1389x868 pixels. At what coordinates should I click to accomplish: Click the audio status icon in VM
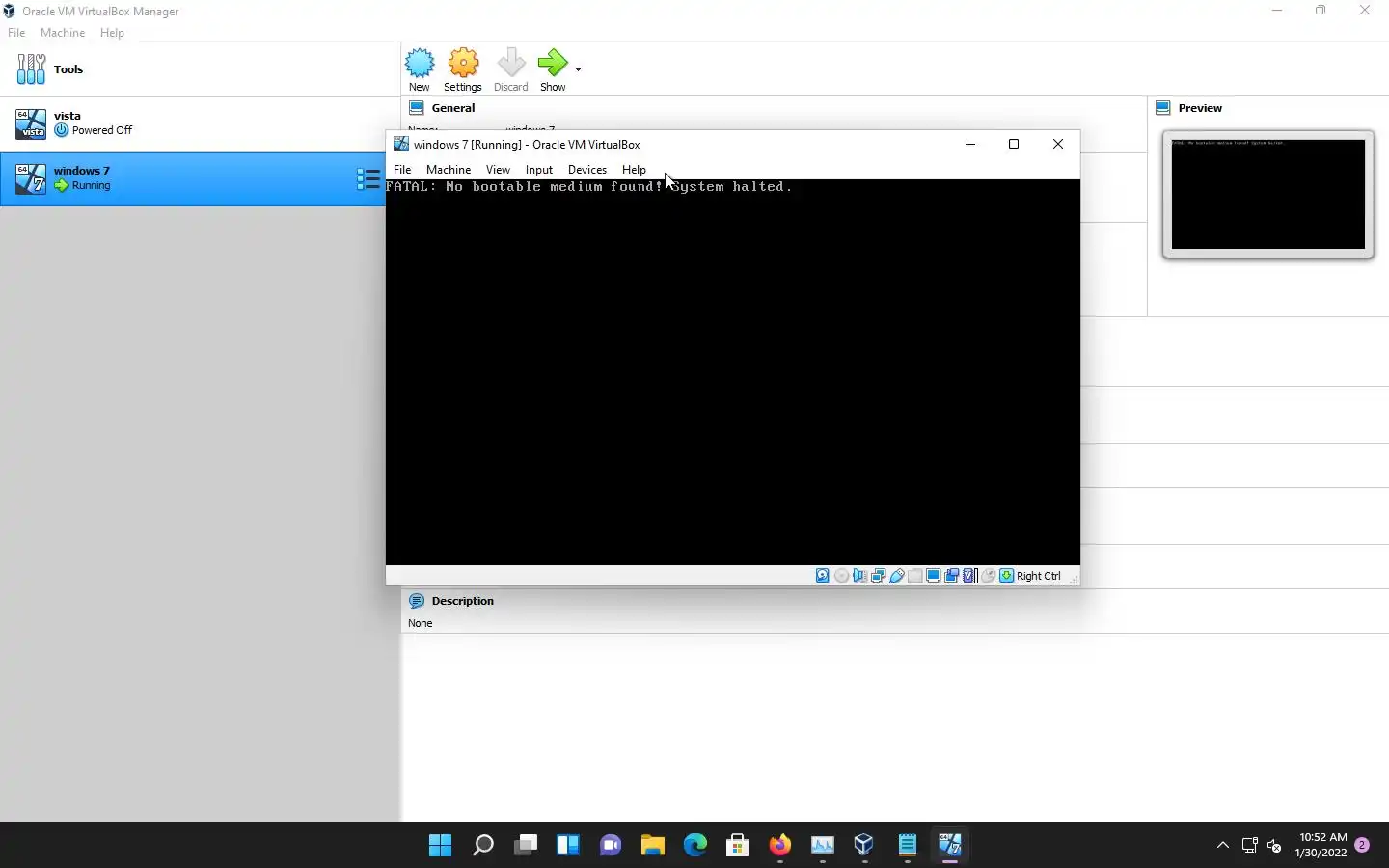pos(859,576)
